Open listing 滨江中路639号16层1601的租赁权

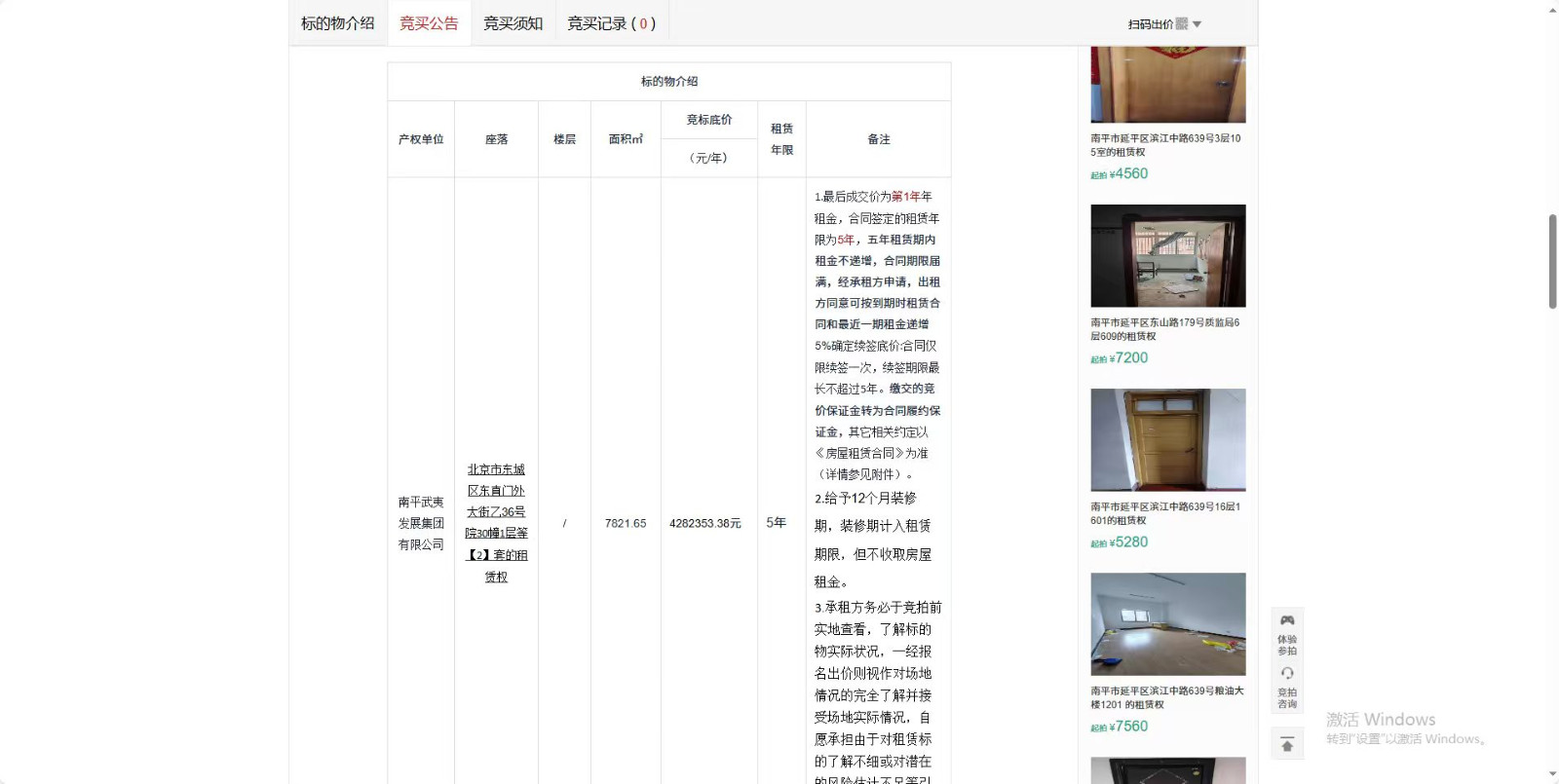[x=1165, y=513]
